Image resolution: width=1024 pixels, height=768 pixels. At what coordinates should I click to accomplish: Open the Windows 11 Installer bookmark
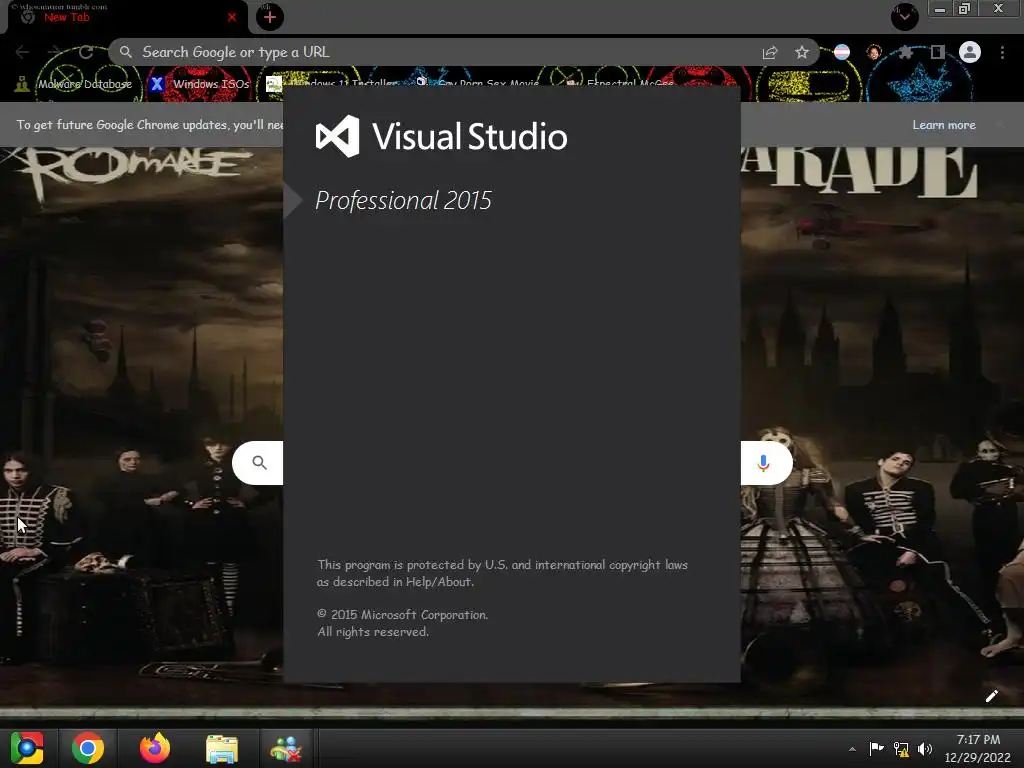point(332,84)
